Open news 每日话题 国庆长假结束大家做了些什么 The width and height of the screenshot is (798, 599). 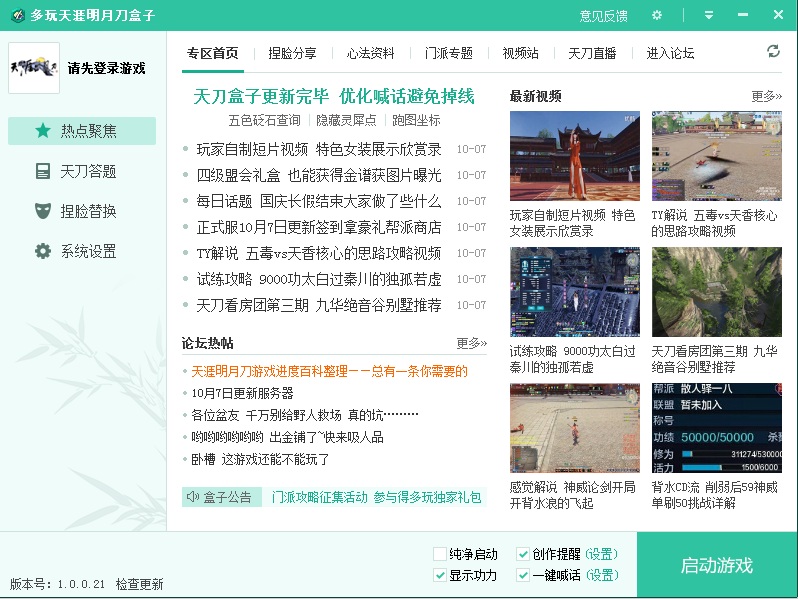point(319,201)
